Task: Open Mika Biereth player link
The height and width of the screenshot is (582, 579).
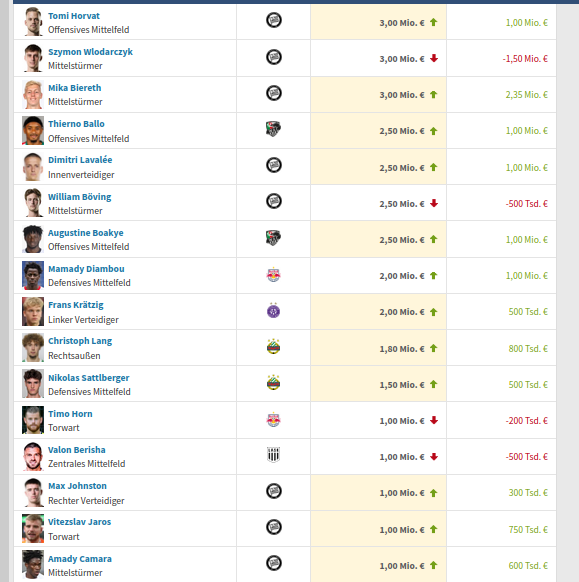Action: pyautogui.click(x=75, y=88)
